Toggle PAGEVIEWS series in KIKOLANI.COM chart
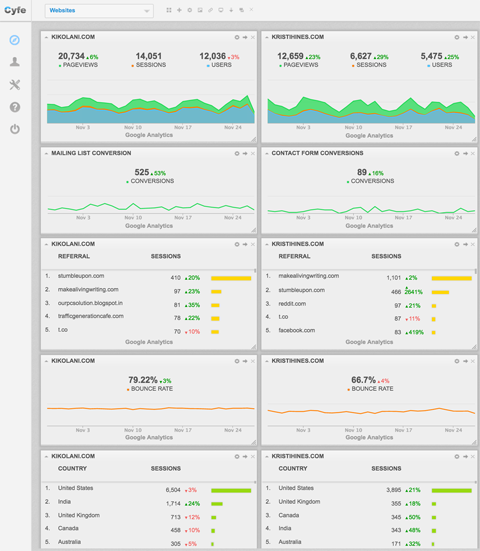The image size is (480, 551). 78,65
